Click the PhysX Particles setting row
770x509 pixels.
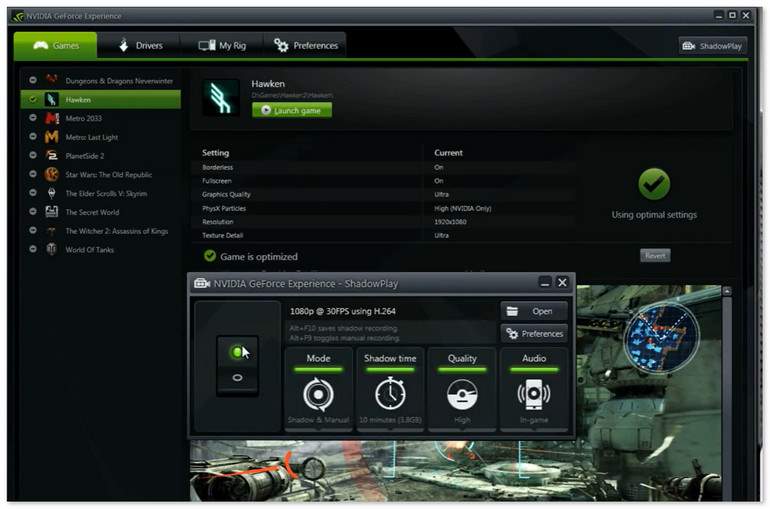[x=384, y=208]
